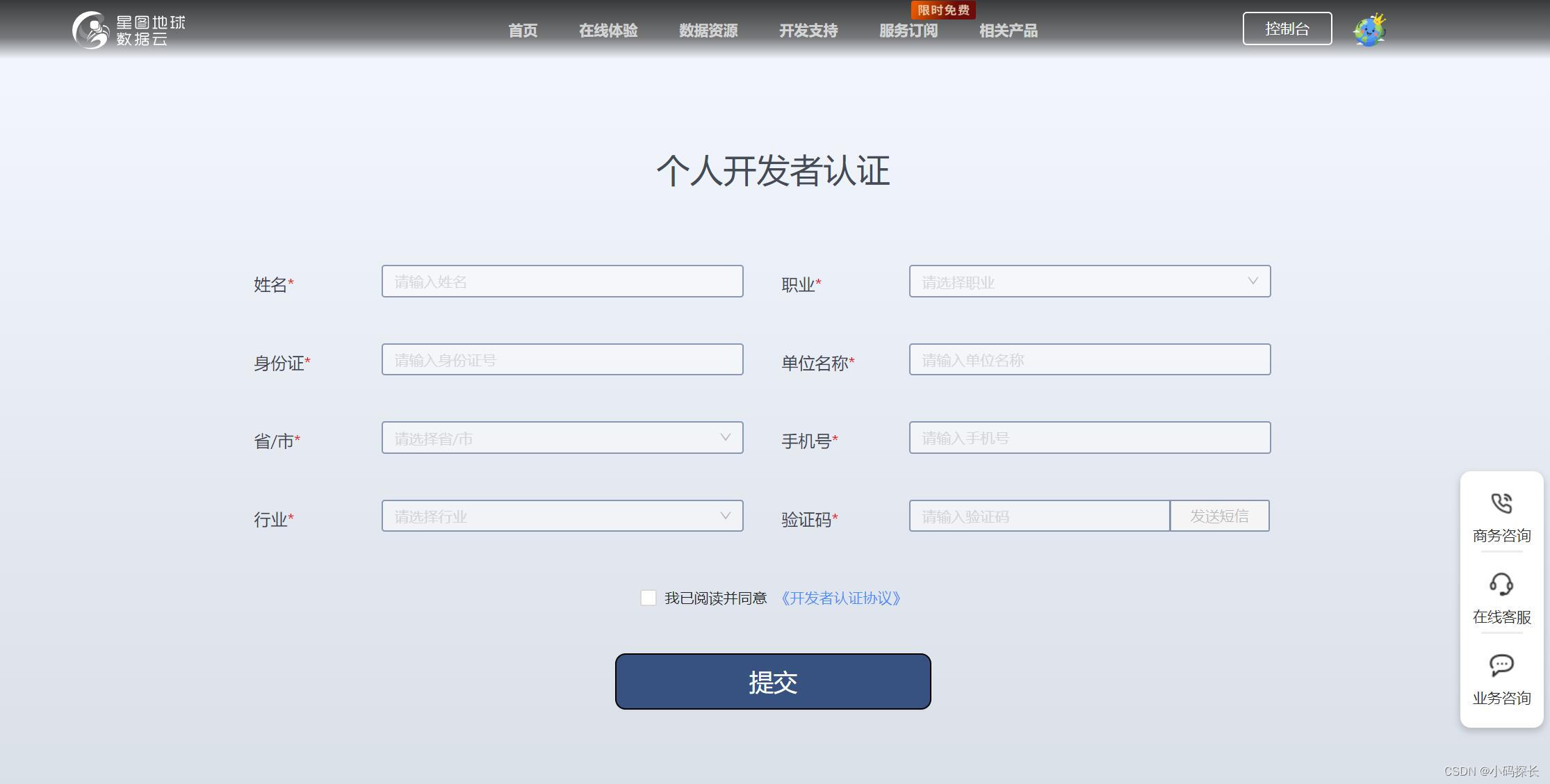Open the 《开发者认证协议》 link

841,598
